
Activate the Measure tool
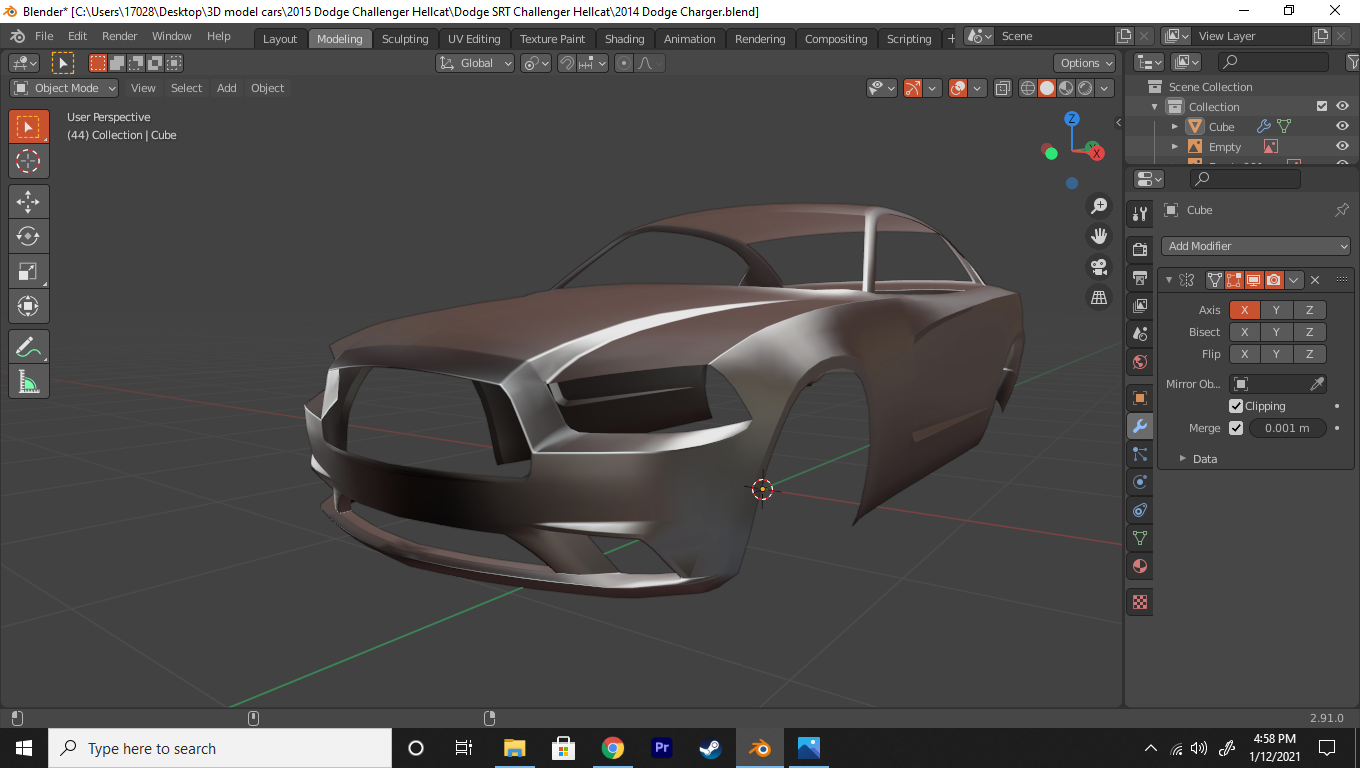pos(28,381)
